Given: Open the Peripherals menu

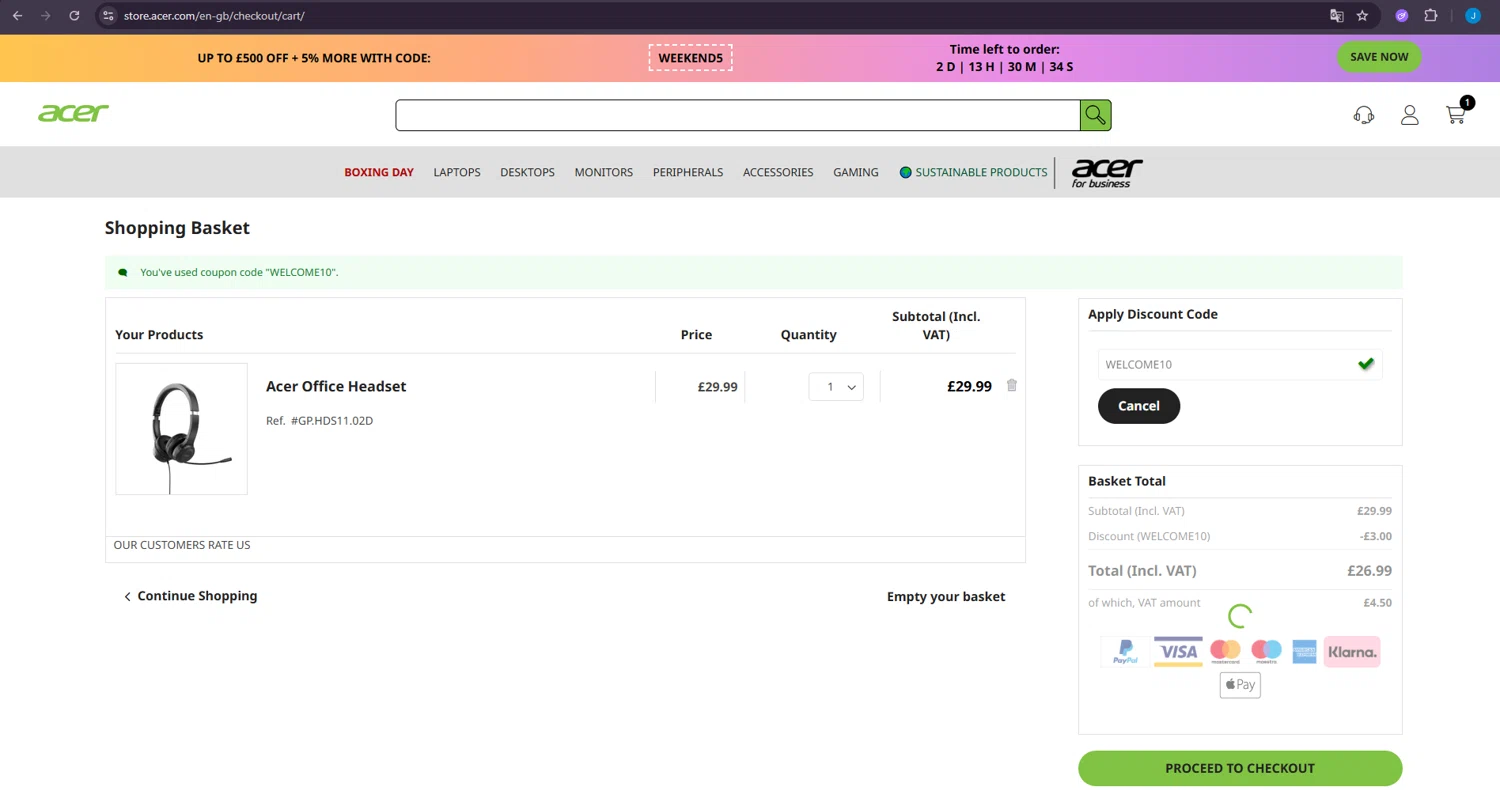Looking at the screenshot, I should point(688,172).
